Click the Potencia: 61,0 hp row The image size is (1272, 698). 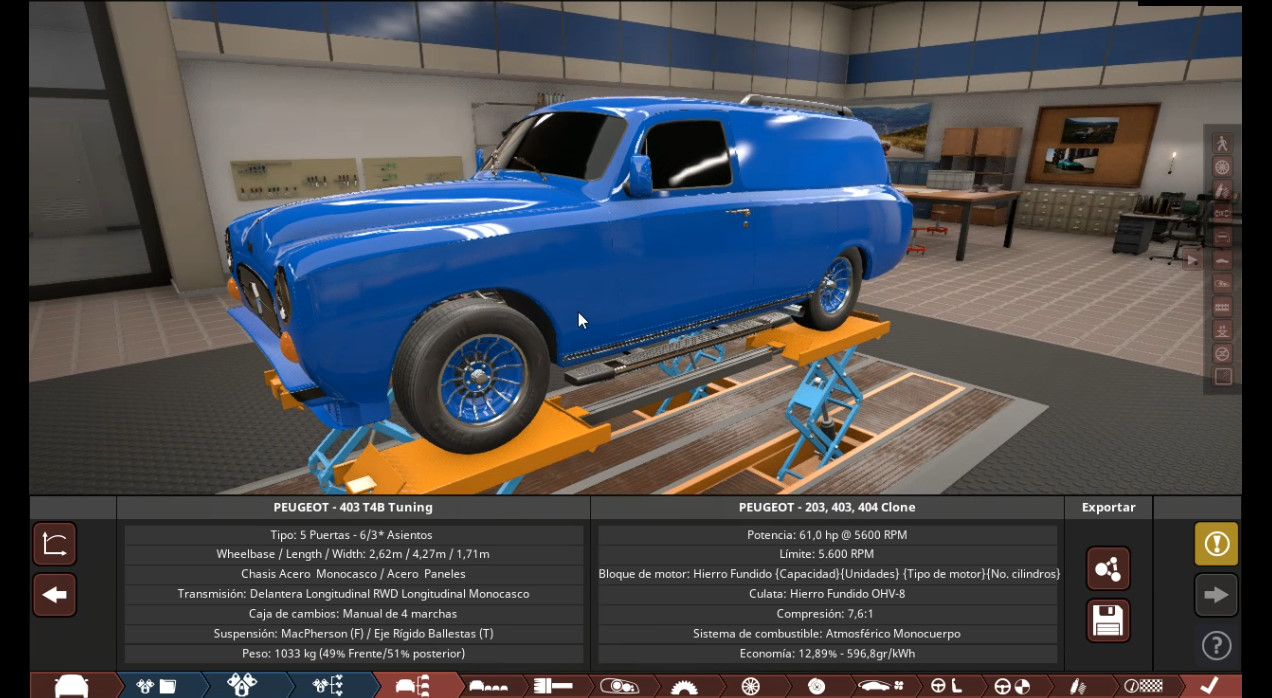(827, 535)
